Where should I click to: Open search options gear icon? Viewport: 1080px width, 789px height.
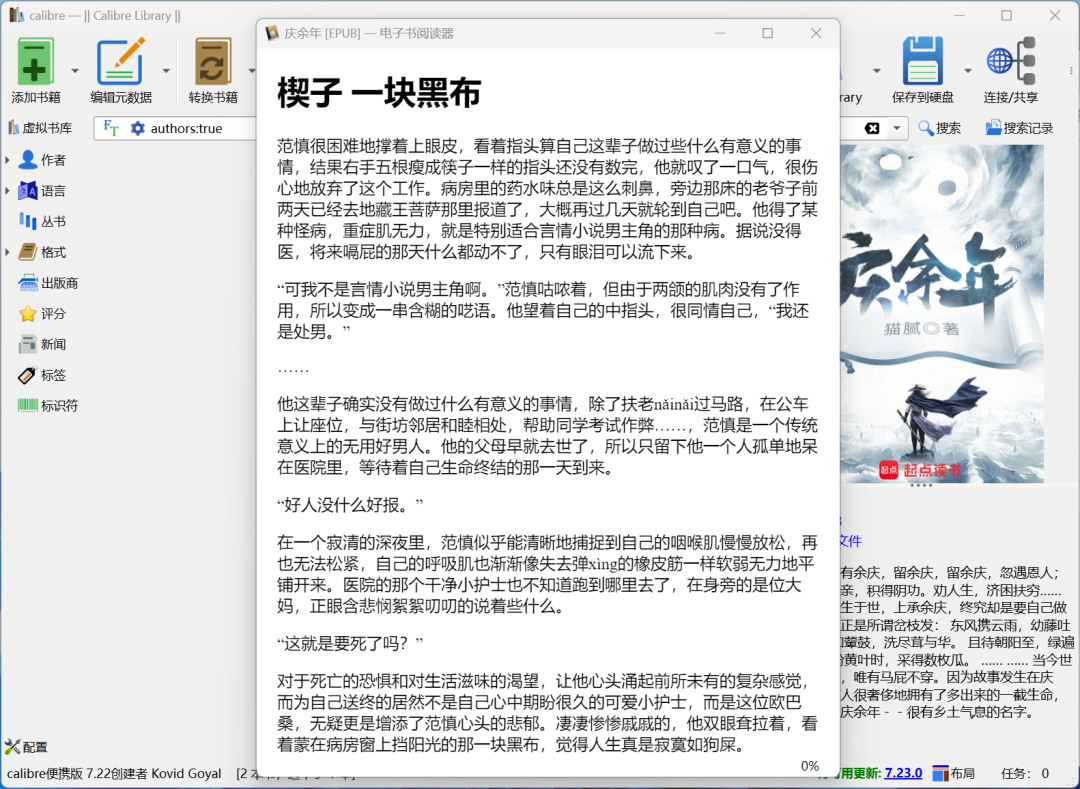pyautogui.click(x=138, y=129)
